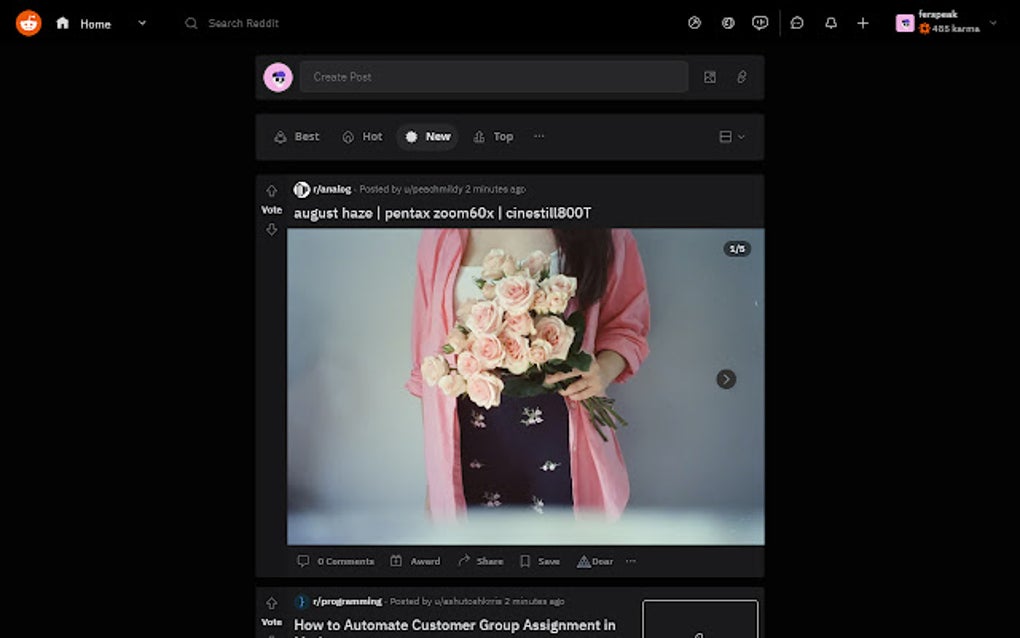Show the next gallery image with the arrow

tap(725, 379)
